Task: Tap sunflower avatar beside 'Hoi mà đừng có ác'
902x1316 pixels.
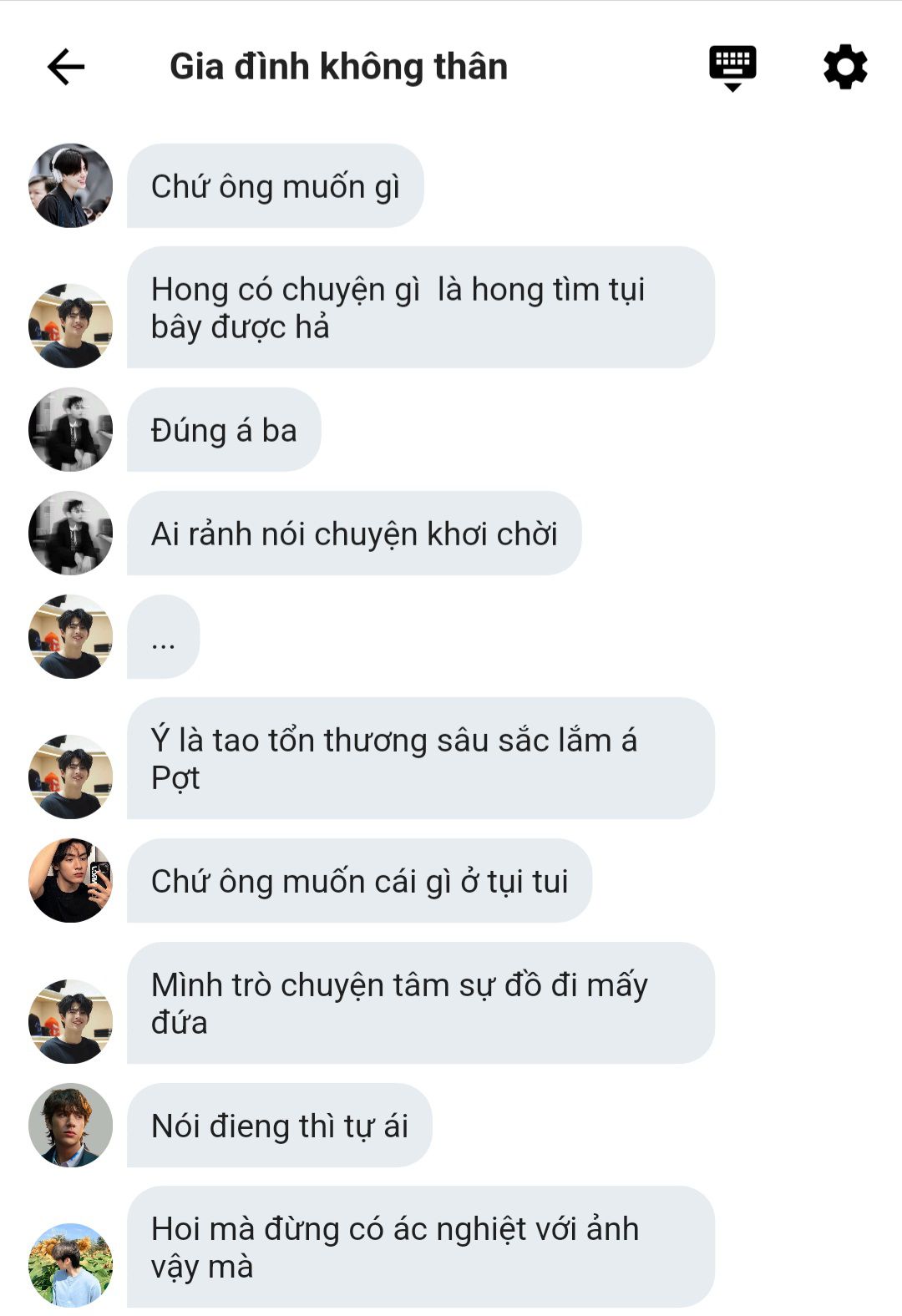Action: [71, 1265]
